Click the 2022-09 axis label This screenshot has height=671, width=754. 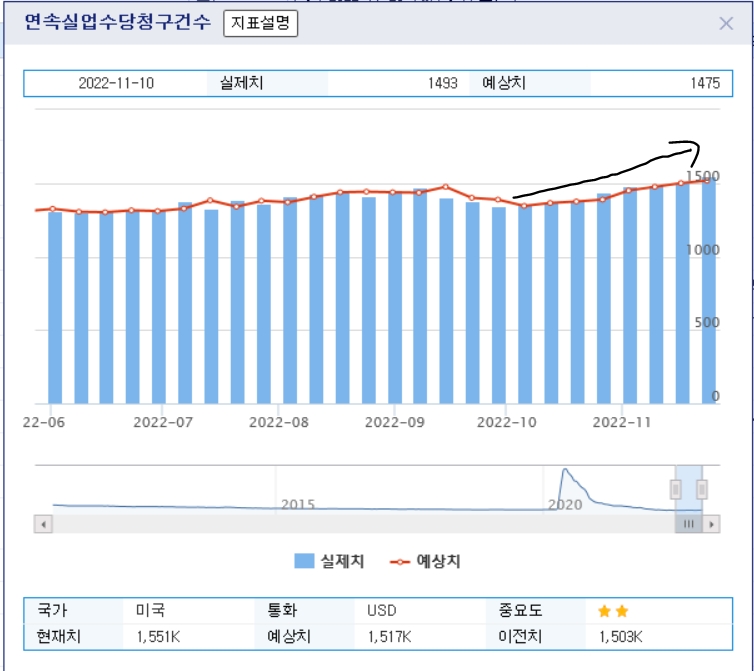pos(395,422)
